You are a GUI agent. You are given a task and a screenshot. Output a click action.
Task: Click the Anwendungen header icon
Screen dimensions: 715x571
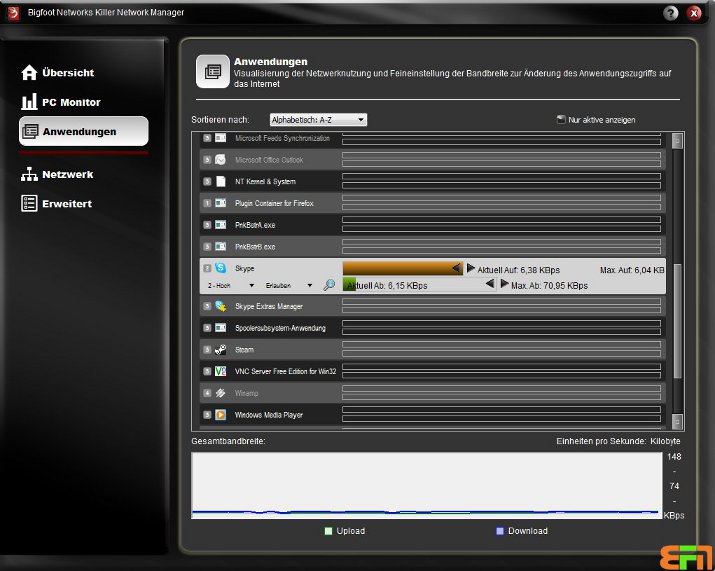tap(212, 72)
